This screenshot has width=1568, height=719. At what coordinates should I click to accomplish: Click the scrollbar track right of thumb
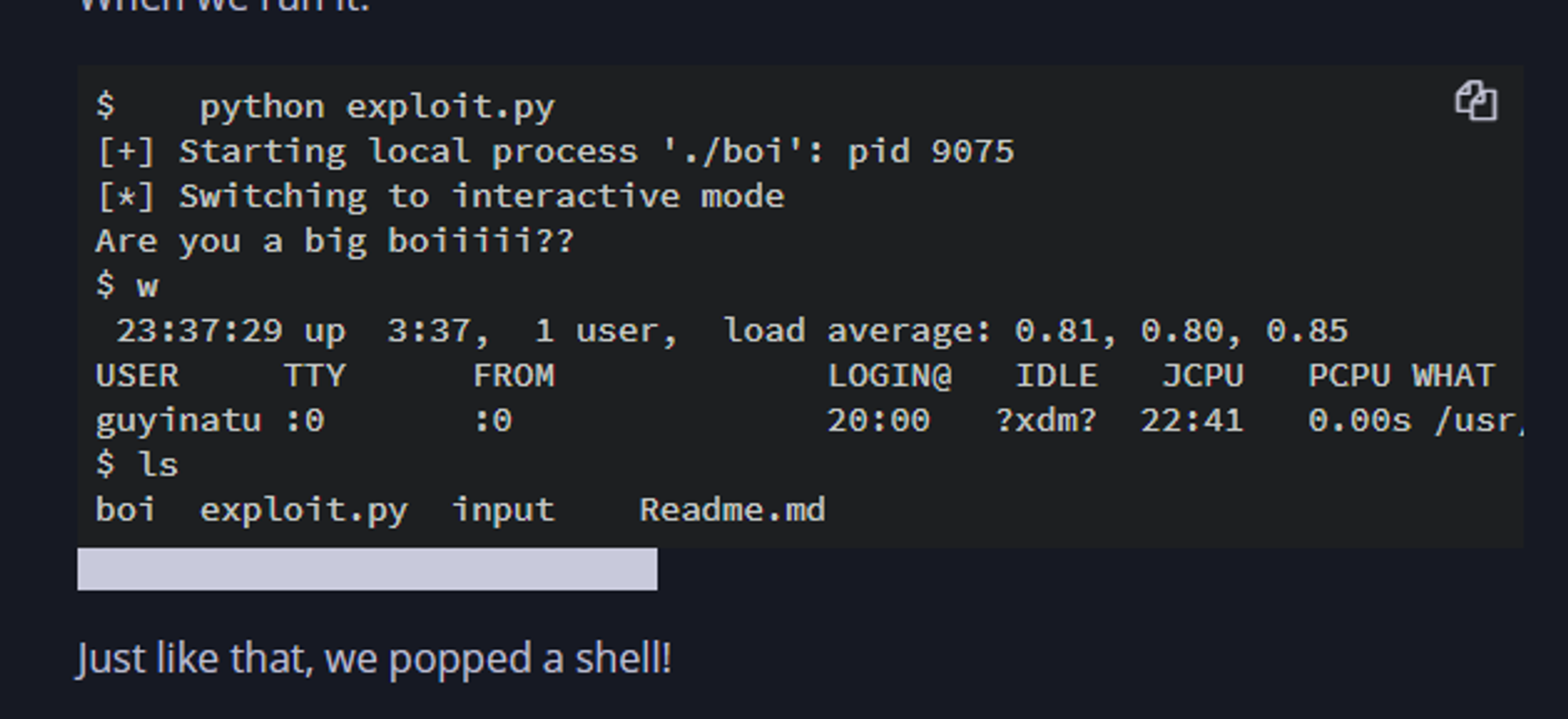(1090, 569)
